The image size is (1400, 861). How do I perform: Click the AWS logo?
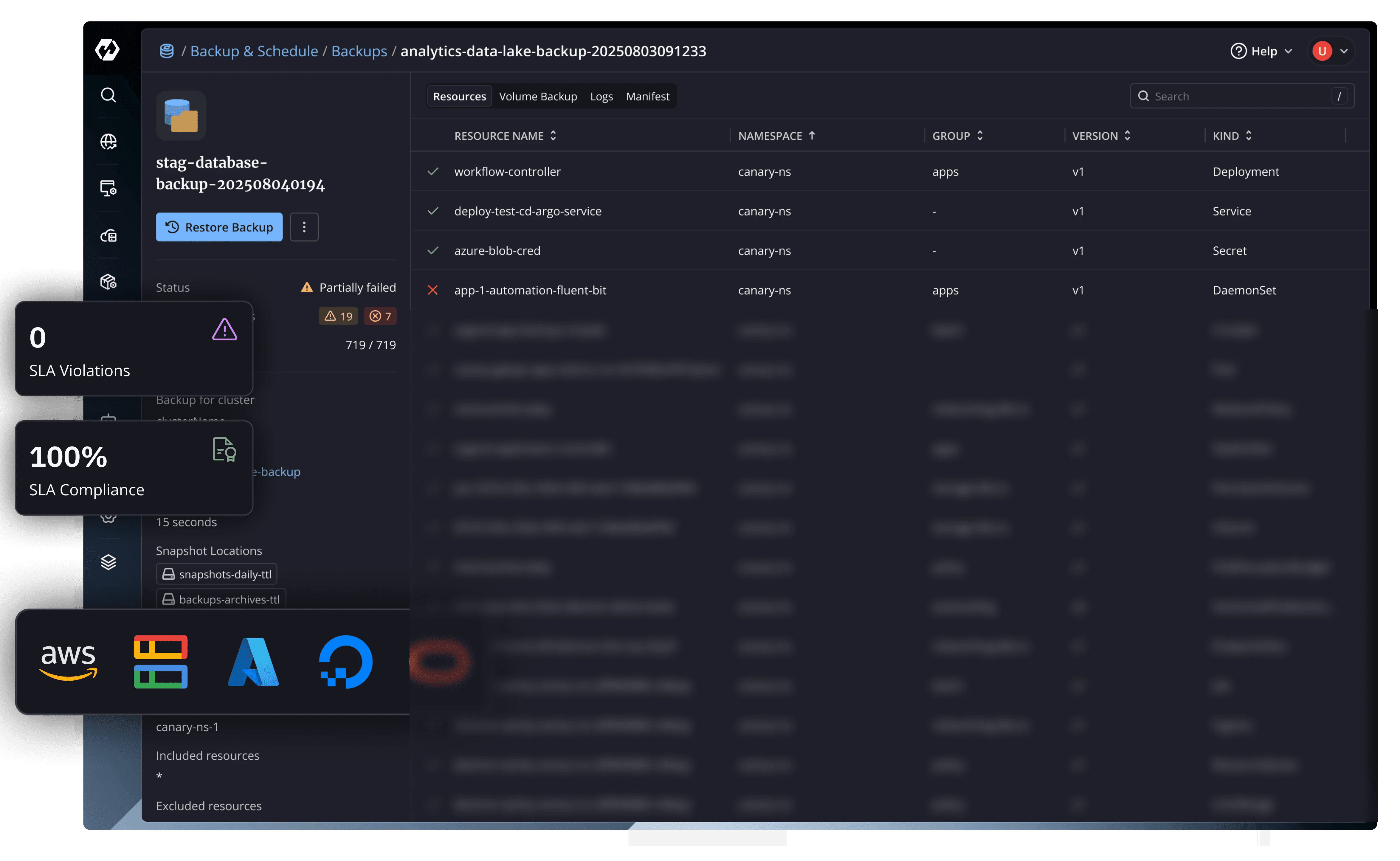coord(68,660)
